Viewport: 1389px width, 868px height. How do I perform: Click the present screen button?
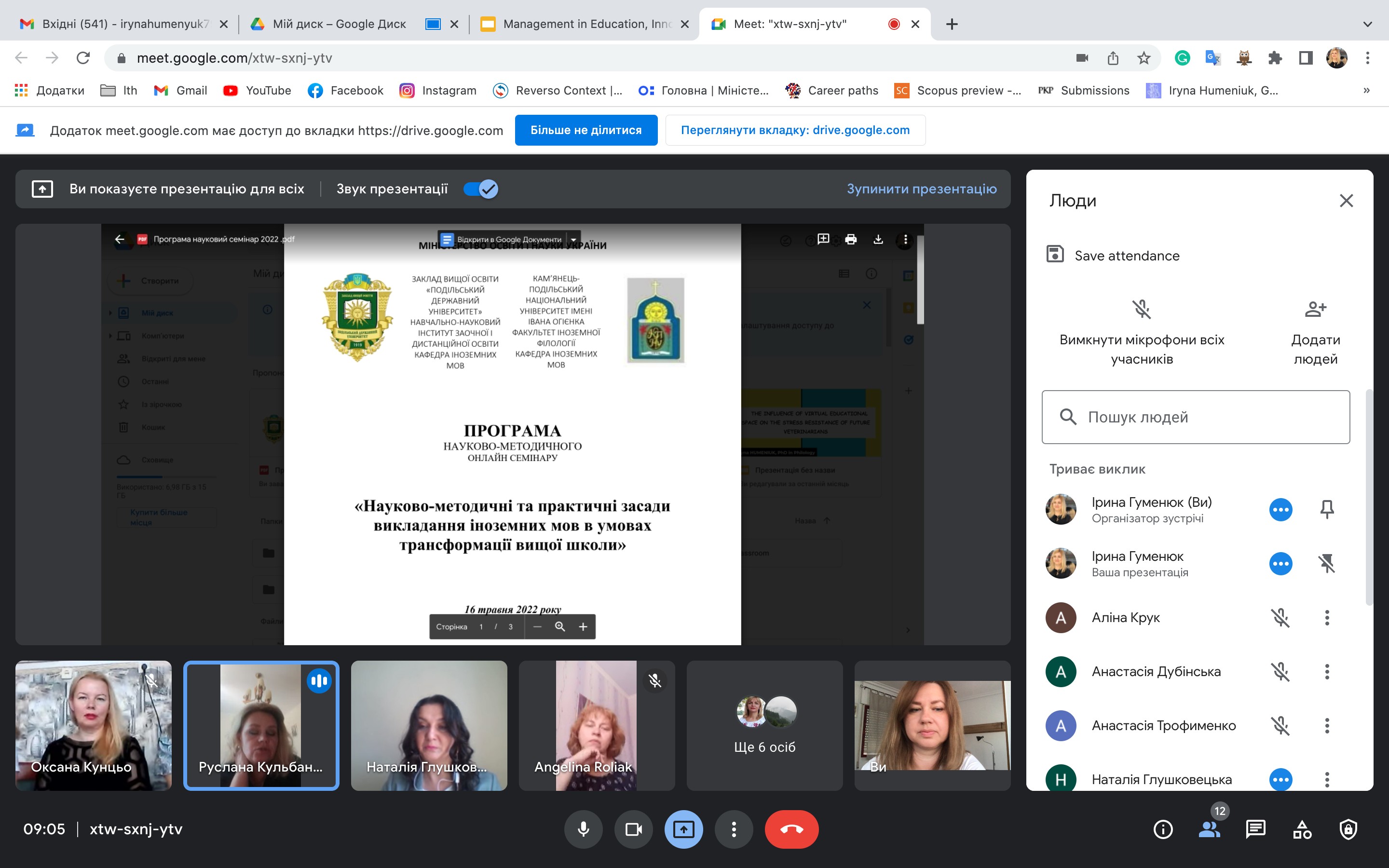[683, 829]
